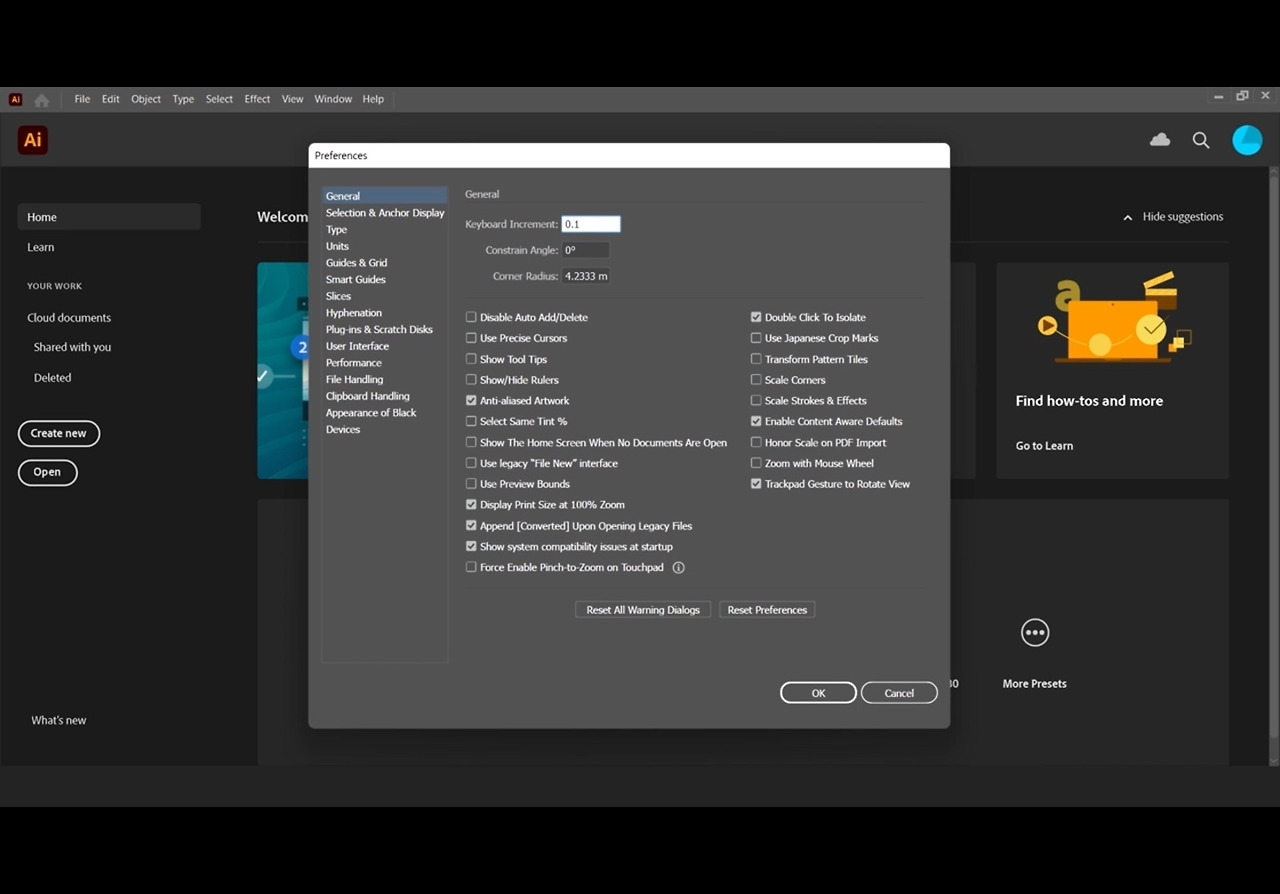Select Plug-ins & Scratch Disks category
The image size is (1280, 894).
[x=380, y=330]
